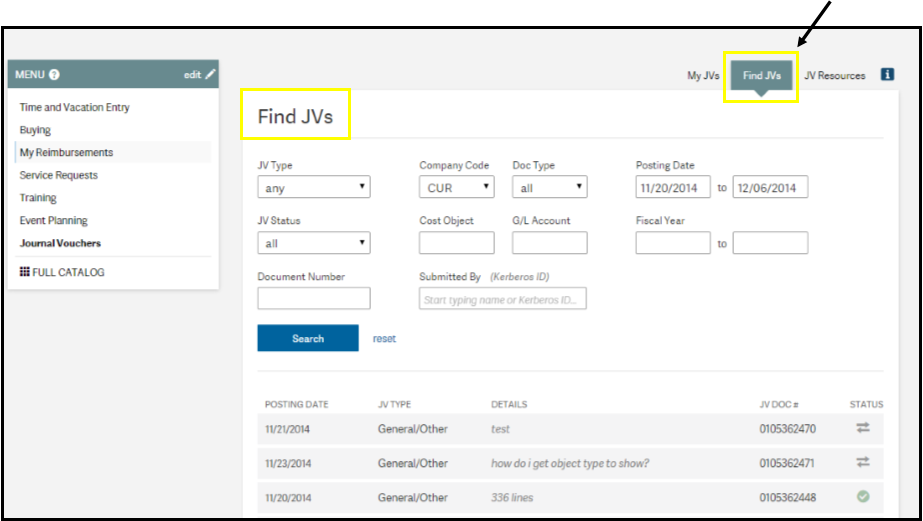Viewport: 923px width, 521px height.
Task: Click document number 0105362471
Action: tap(787, 463)
